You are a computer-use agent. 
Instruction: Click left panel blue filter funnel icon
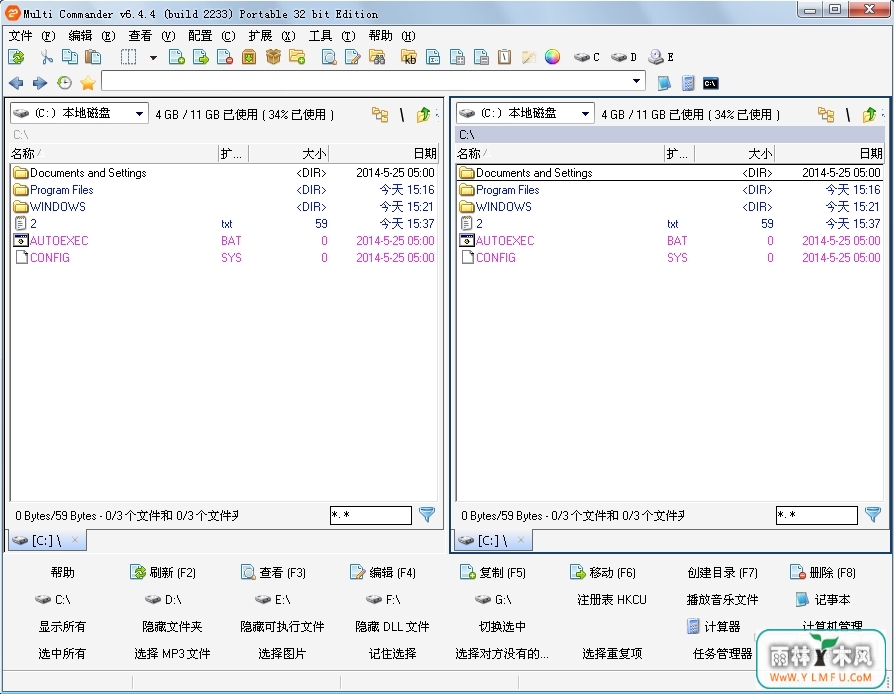tap(427, 515)
